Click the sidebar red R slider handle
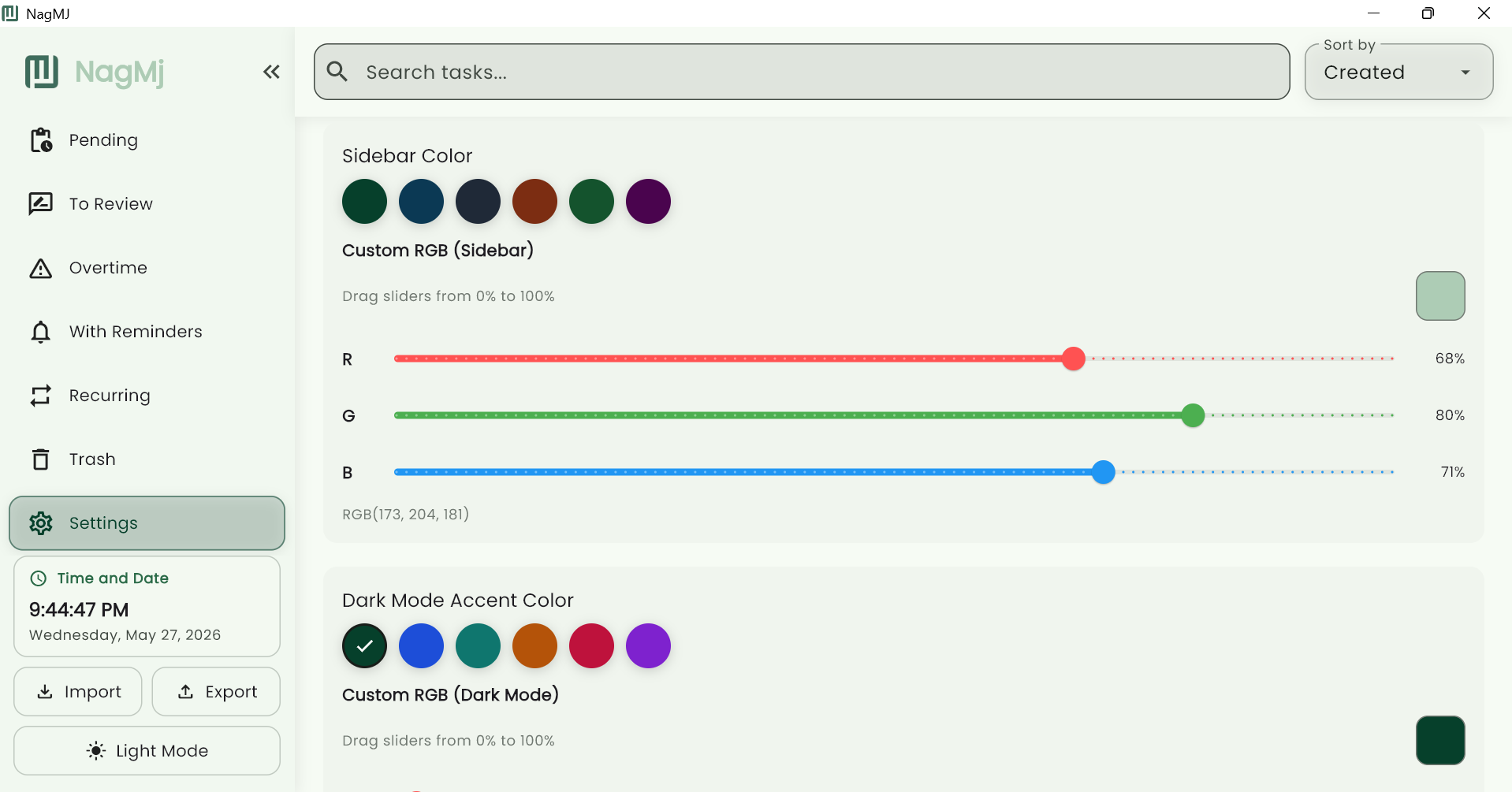The width and height of the screenshot is (1512, 792). click(x=1074, y=359)
